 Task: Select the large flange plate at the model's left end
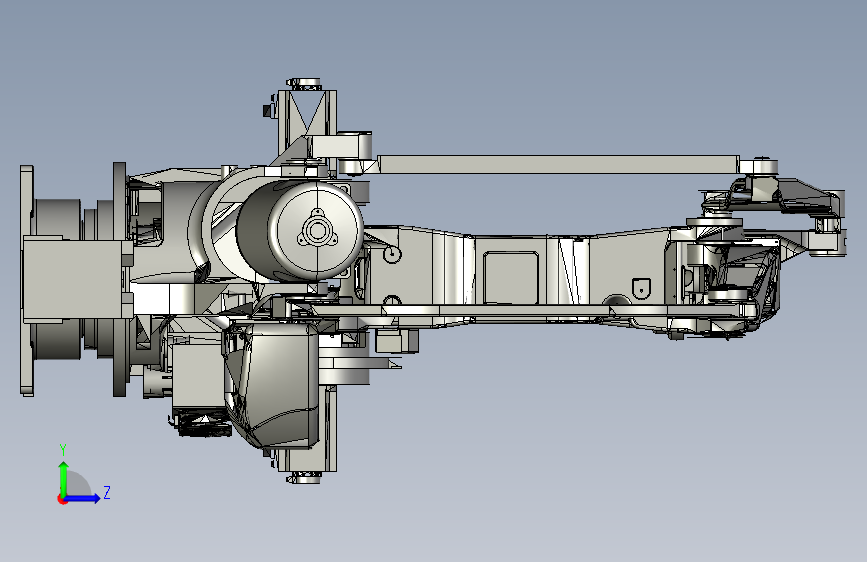point(27,280)
